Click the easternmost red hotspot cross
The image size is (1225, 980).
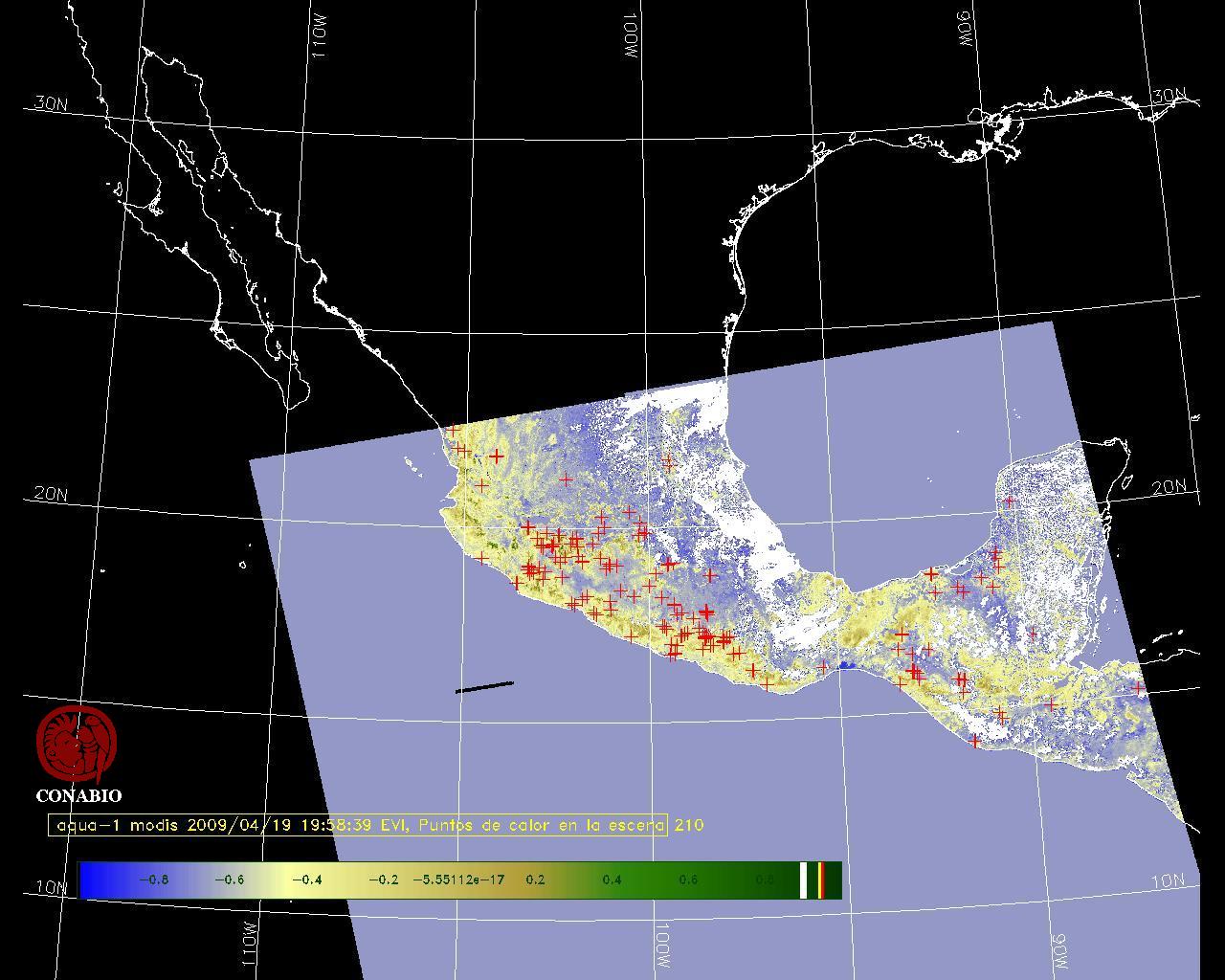click(x=1138, y=687)
